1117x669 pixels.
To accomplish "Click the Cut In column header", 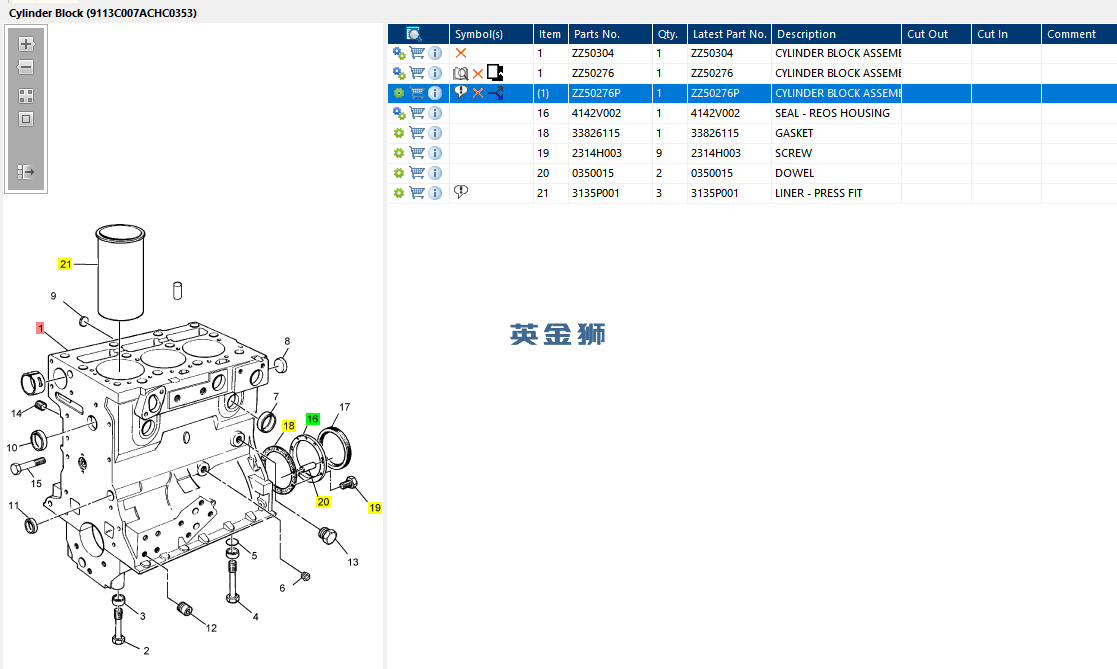I will click(1007, 34).
